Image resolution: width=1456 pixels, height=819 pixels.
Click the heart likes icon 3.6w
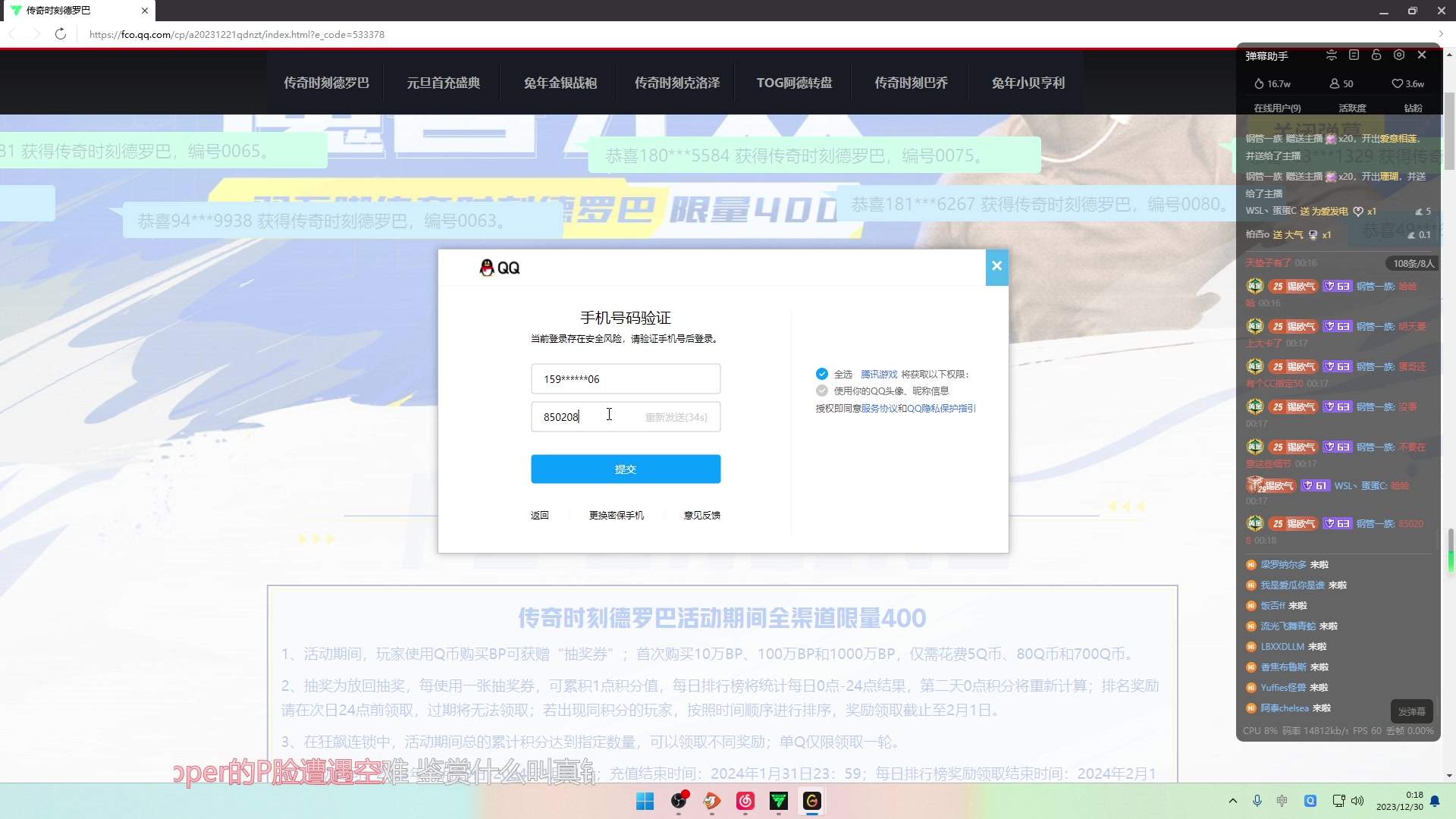(x=1397, y=83)
